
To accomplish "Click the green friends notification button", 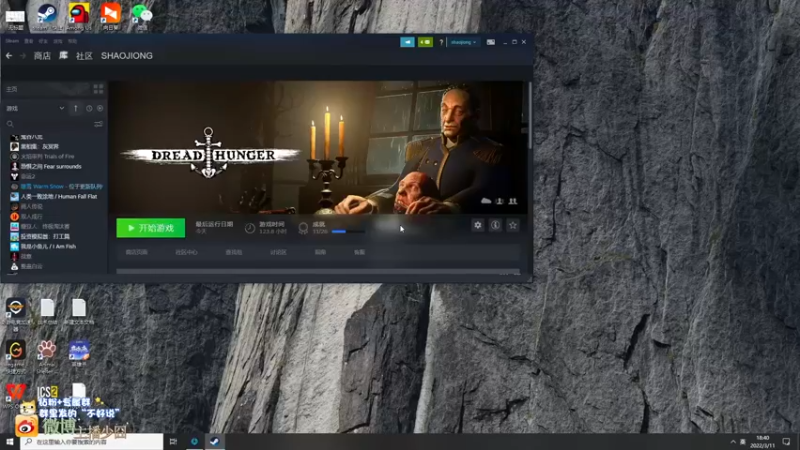I will [425, 42].
